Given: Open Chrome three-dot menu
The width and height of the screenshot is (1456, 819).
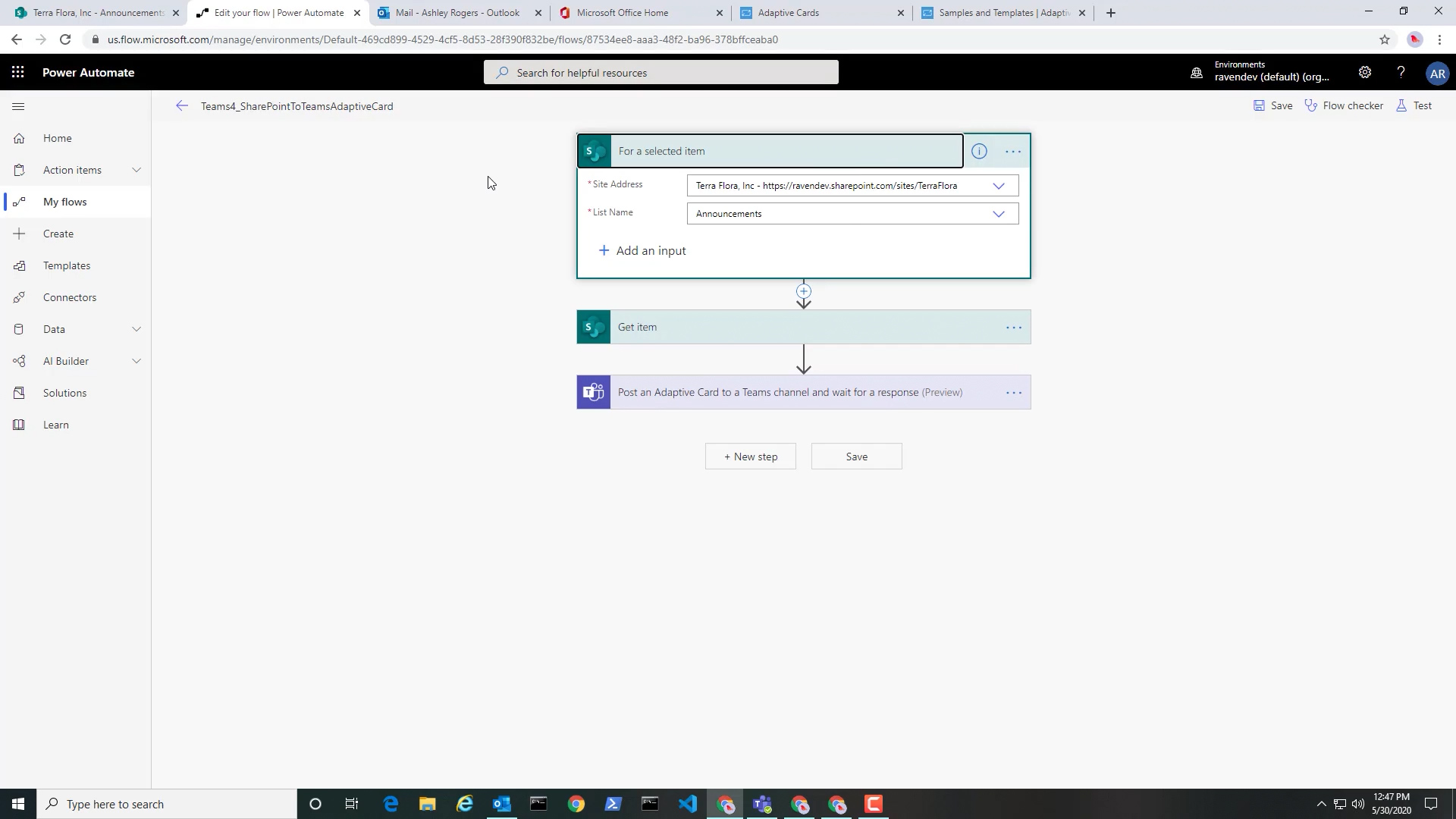Looking at the screenshot, I should [x=1439, y=39].
